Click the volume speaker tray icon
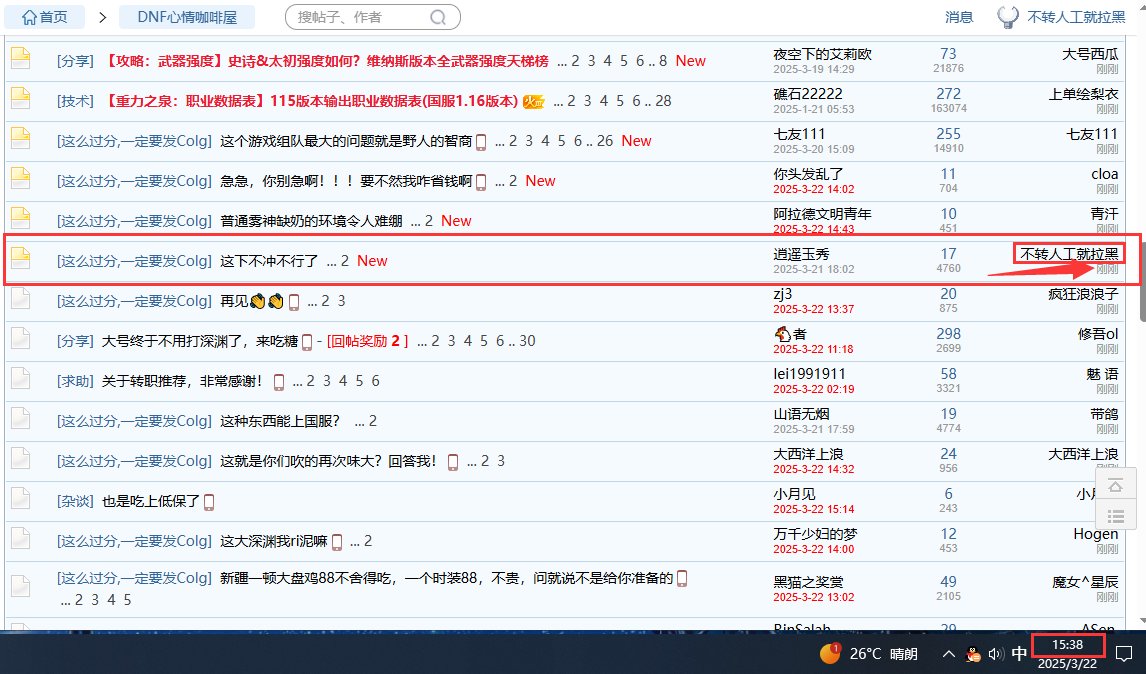This screenshot has height=674, width=1146. [995, 654]
